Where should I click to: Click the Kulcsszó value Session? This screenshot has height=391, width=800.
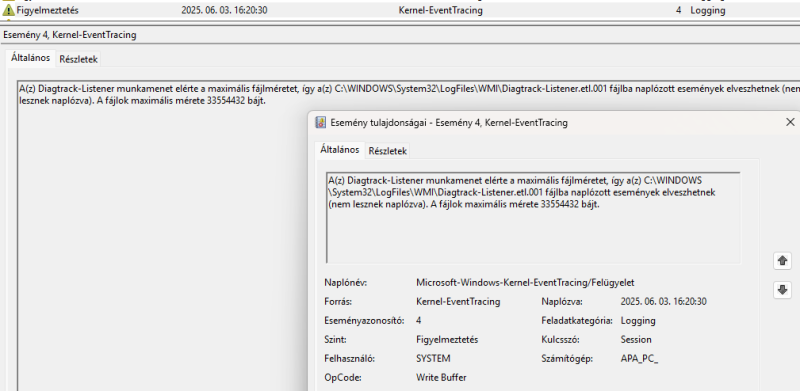636,340
